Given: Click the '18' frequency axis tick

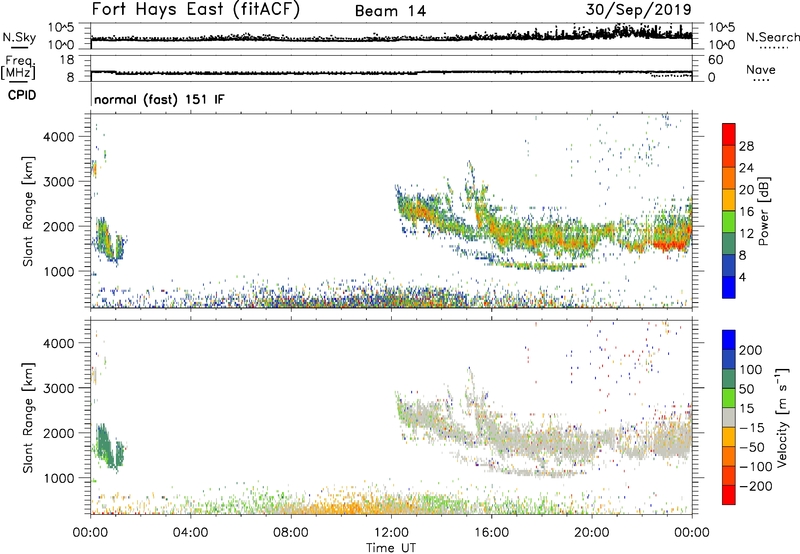Looking at the screenshot, I should click(66, 60).
